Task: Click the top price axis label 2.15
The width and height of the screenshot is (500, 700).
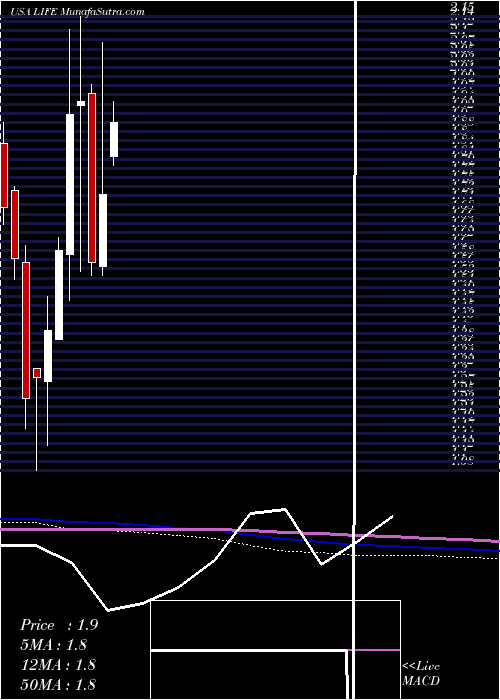Action: pos(463,7)
